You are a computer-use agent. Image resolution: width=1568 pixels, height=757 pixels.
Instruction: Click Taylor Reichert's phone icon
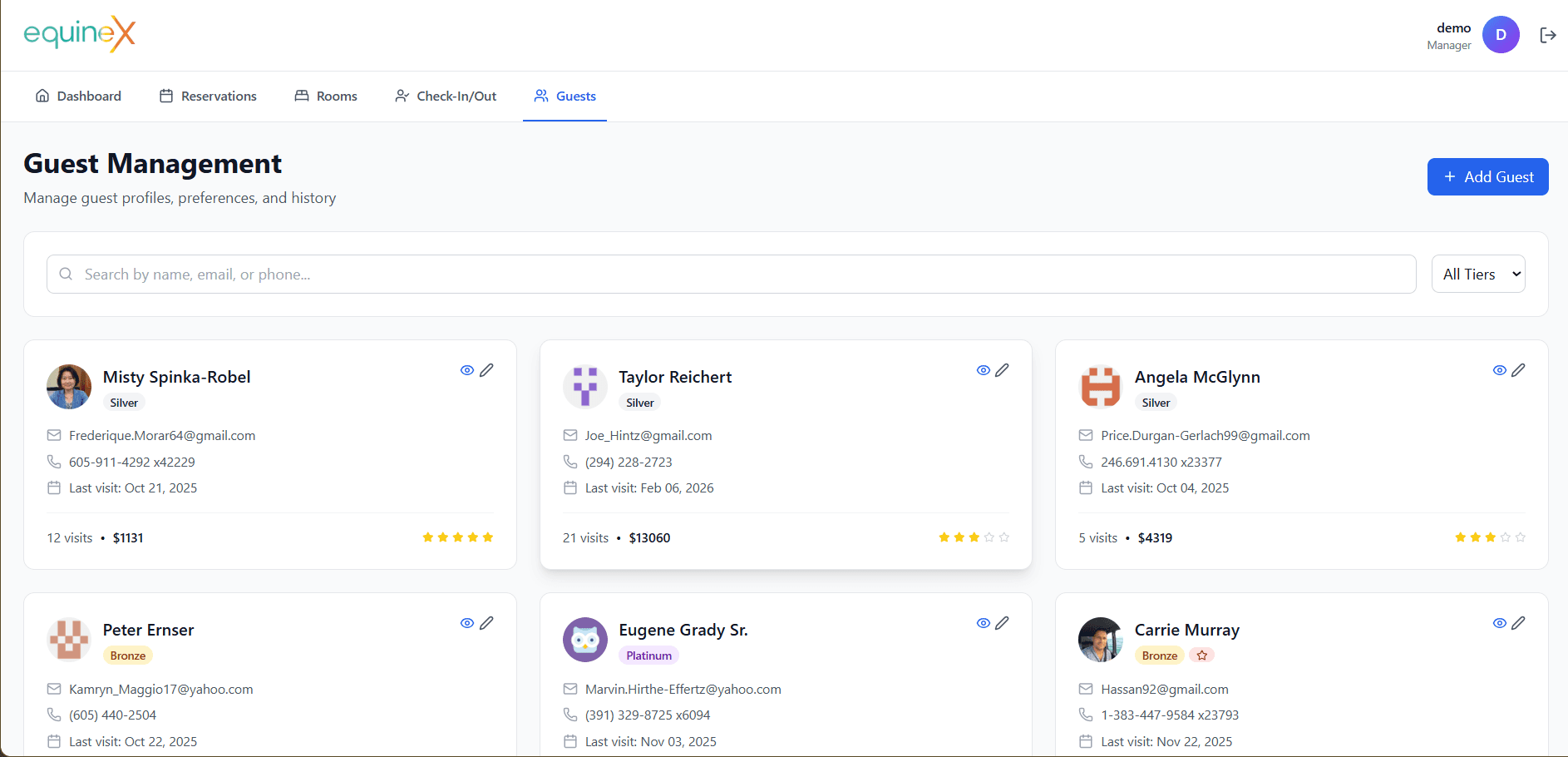pyautogui.click(x=570, y=462)
